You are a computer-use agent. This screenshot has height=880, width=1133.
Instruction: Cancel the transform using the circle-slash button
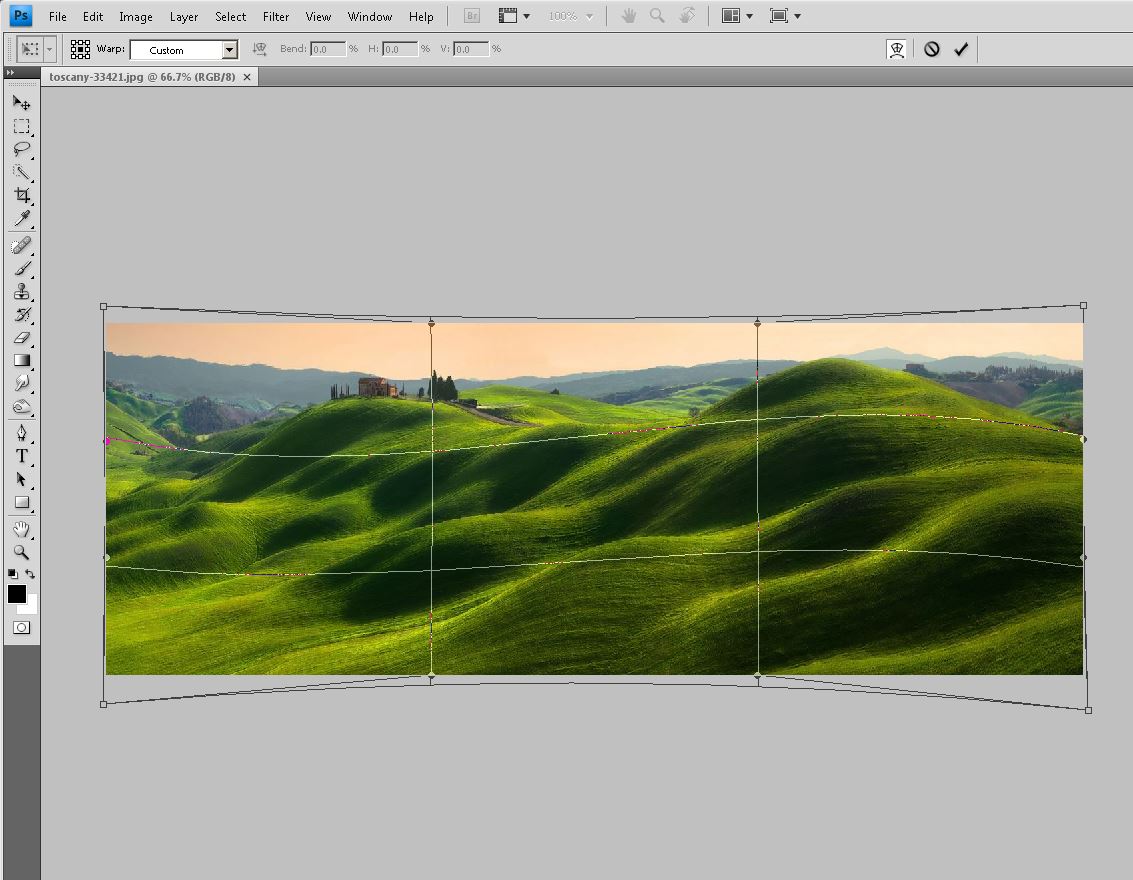(x=932, y=49)
